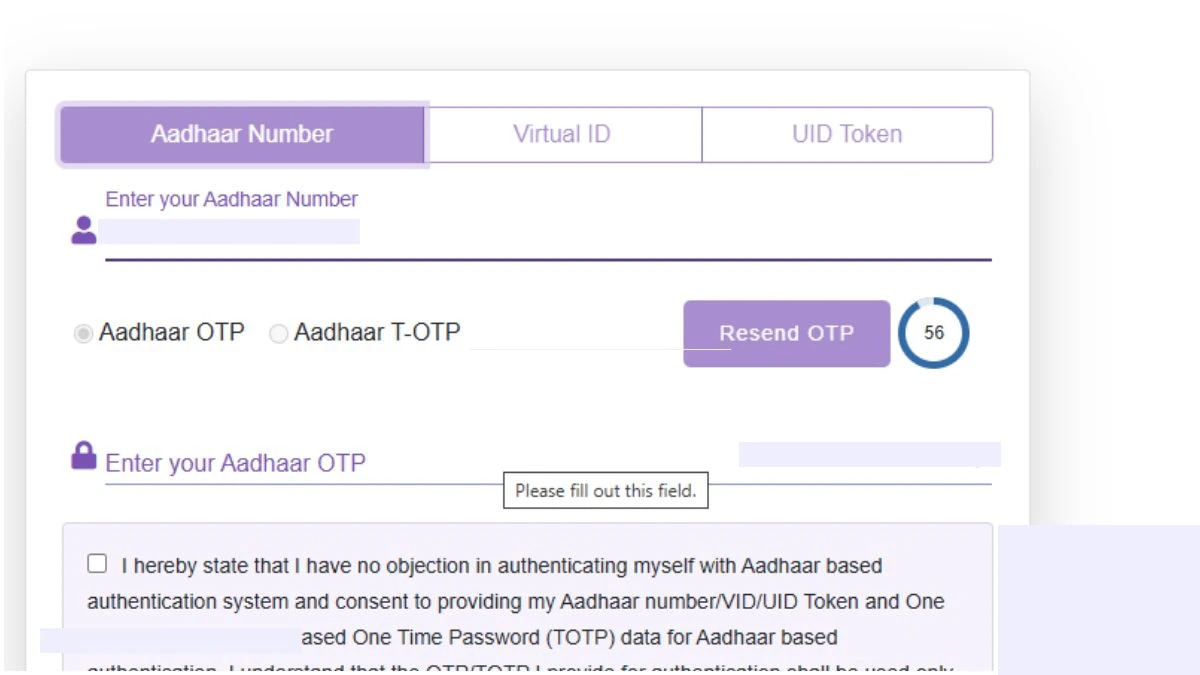Viewport: 1200px width, 675px height.
Task: Select the Aadhaar T-OTP radio button
Action: coord(279,333)
